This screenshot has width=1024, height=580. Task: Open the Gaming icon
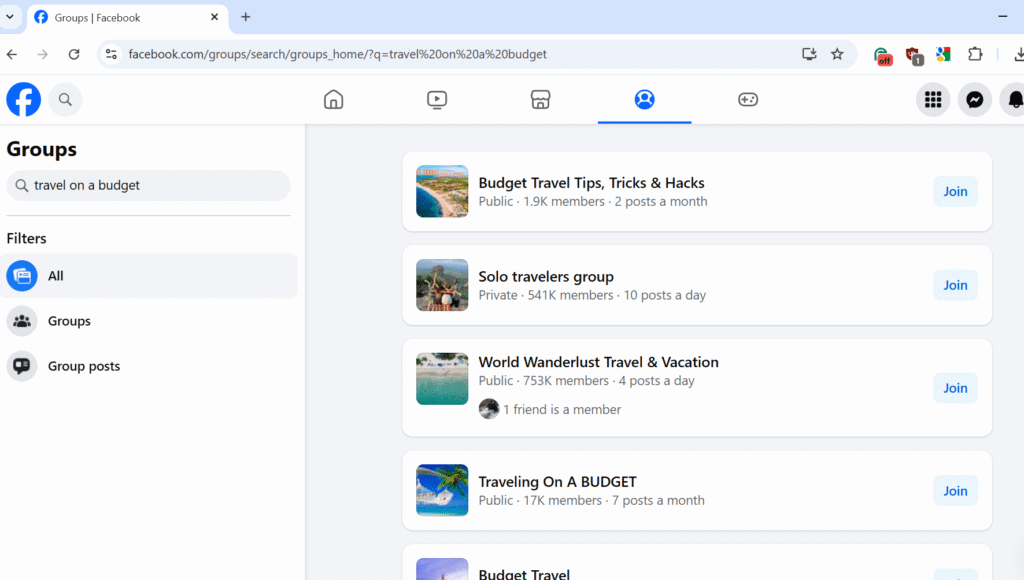748,99
